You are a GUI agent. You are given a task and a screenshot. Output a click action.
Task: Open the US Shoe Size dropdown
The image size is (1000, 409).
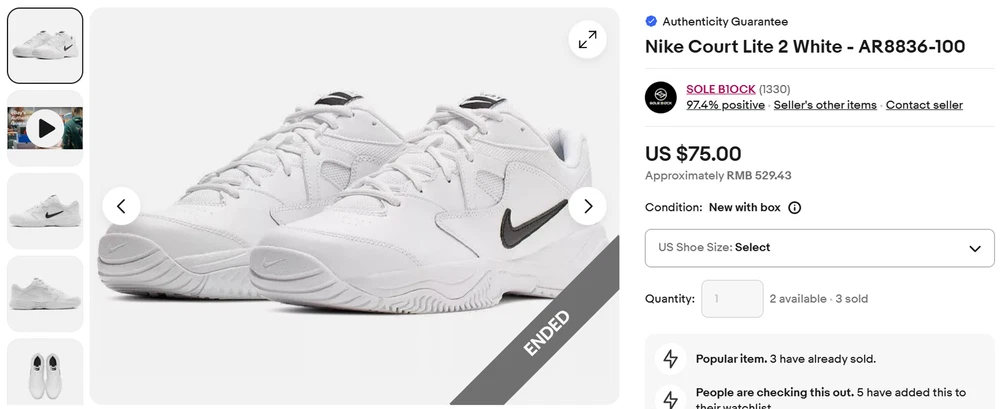tap(819, 248)
